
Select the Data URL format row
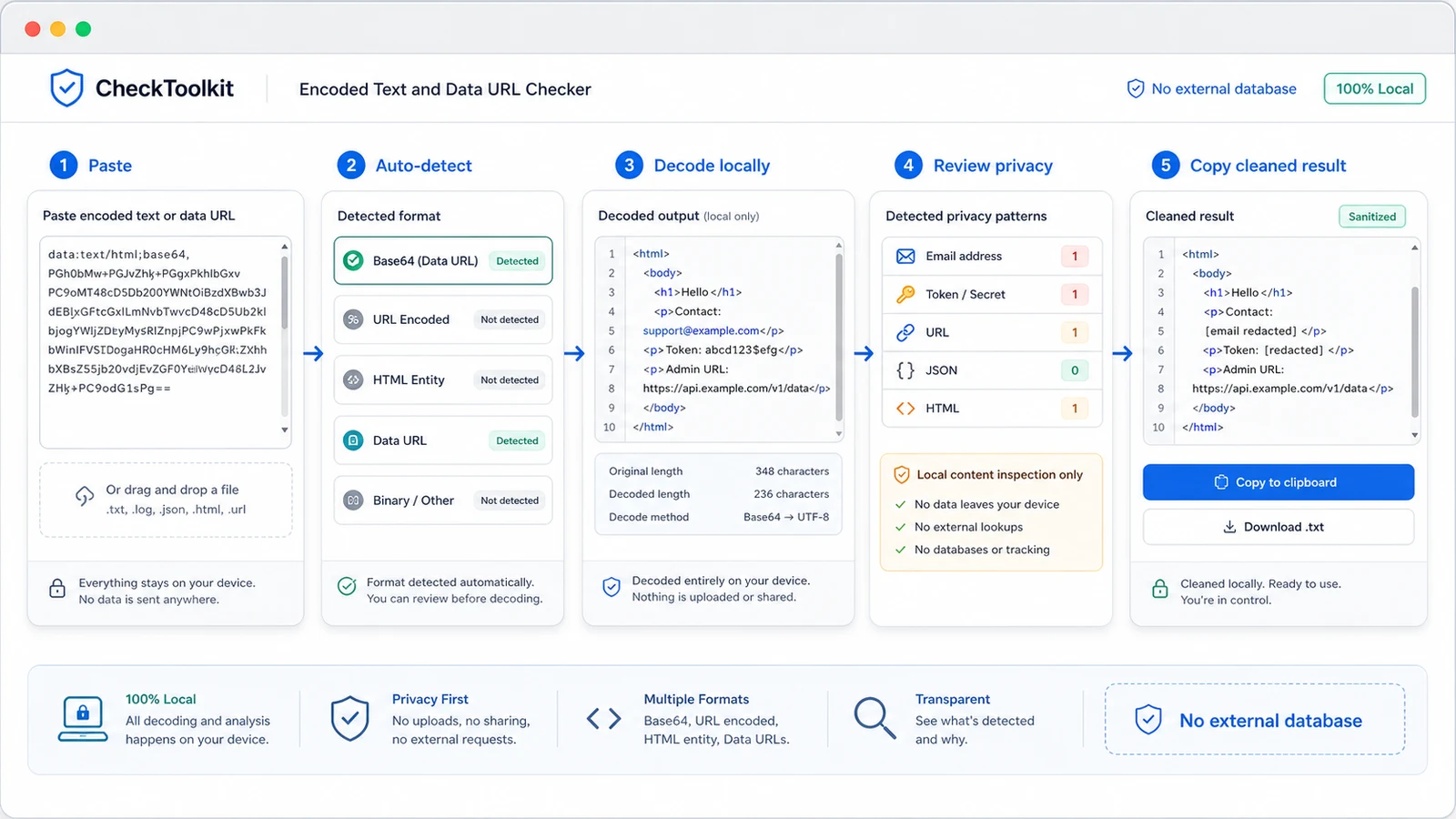click(443, 440)
